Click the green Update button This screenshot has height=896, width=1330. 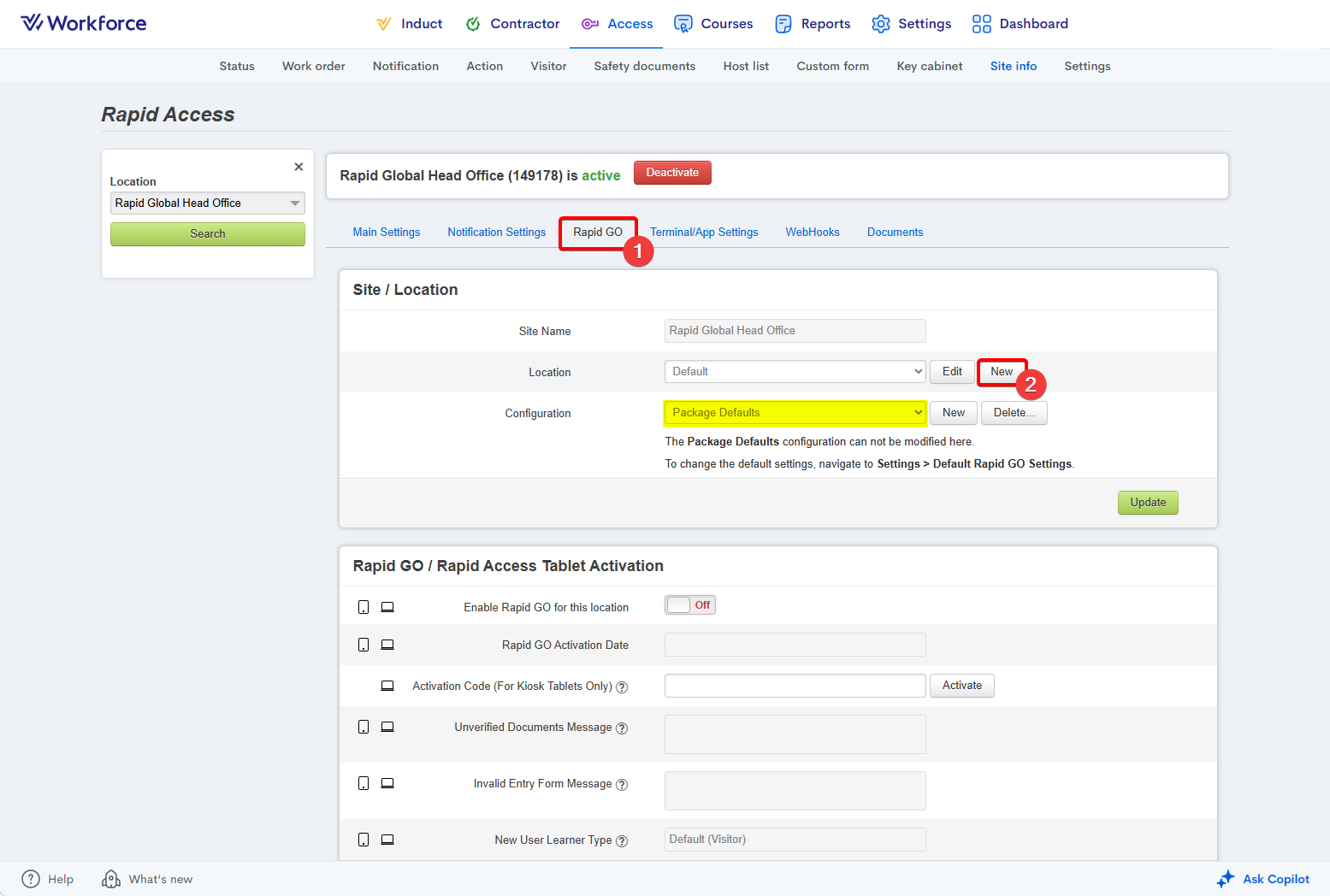point(1148,503)
